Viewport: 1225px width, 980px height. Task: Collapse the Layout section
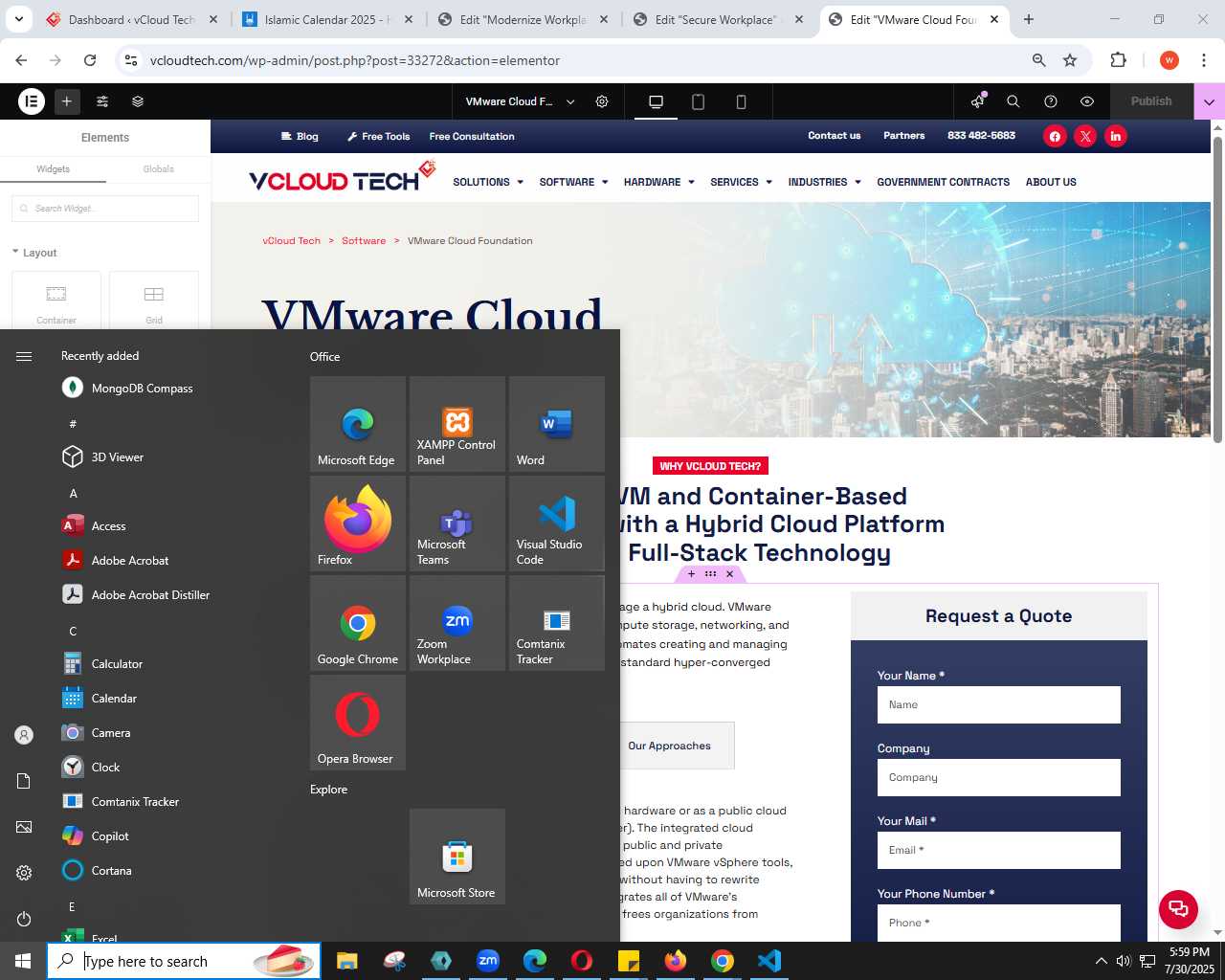[x=34, y=253]
